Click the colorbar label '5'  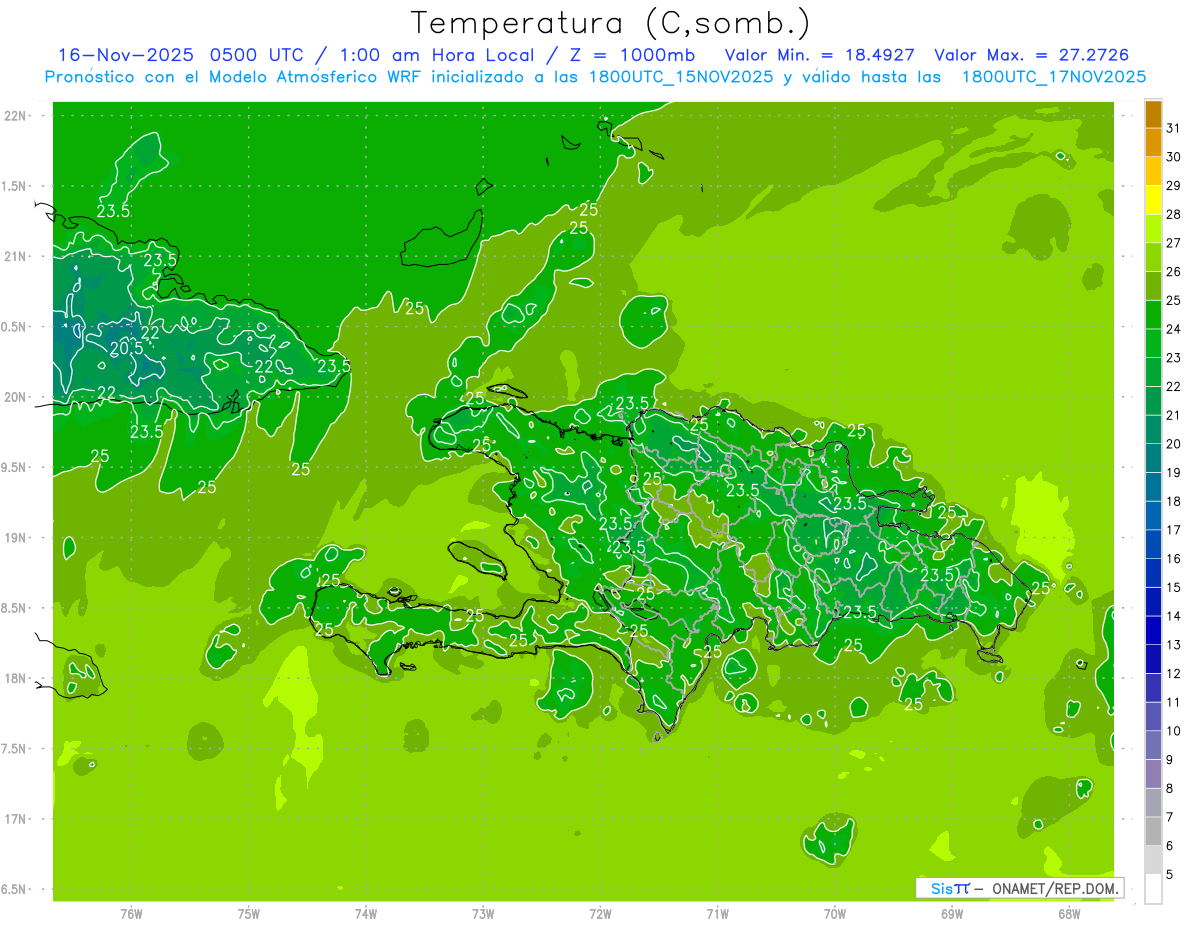click(x=1170, y=874)
